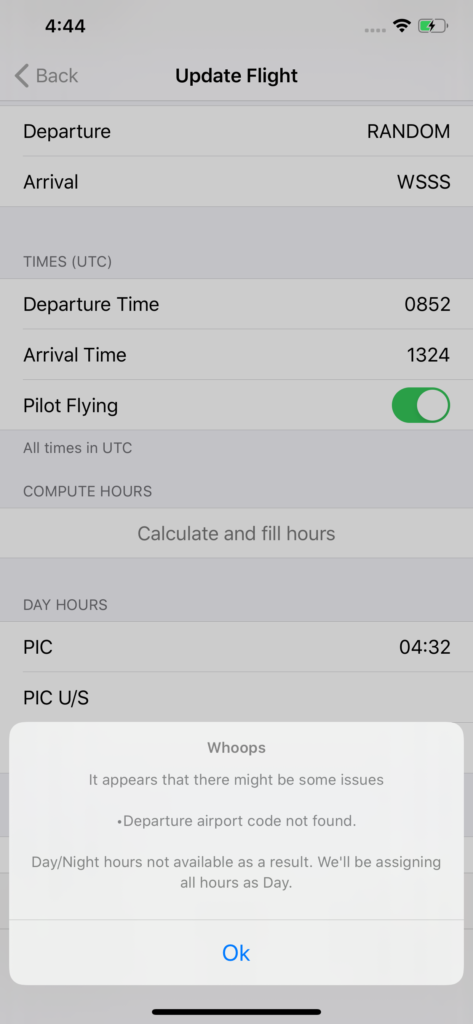Tap the Update Flight title
473x1024 pixels.
click(x=236, y=76)
